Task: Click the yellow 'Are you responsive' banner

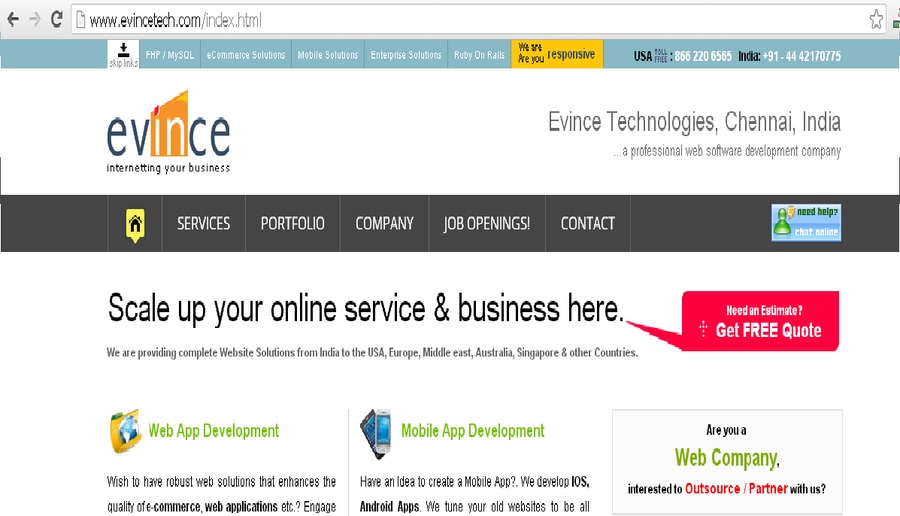Action: point(557,54)
